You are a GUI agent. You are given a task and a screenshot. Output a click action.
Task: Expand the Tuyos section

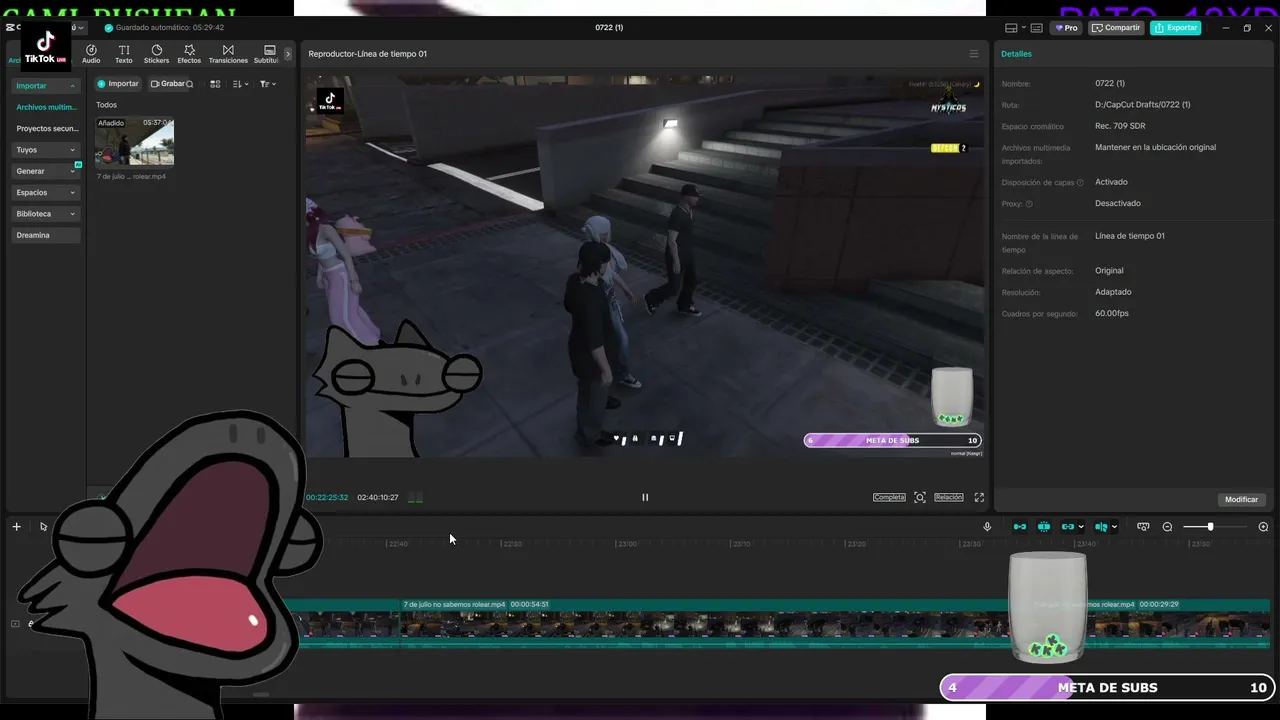pyautogui.click(x=46, y=150)
